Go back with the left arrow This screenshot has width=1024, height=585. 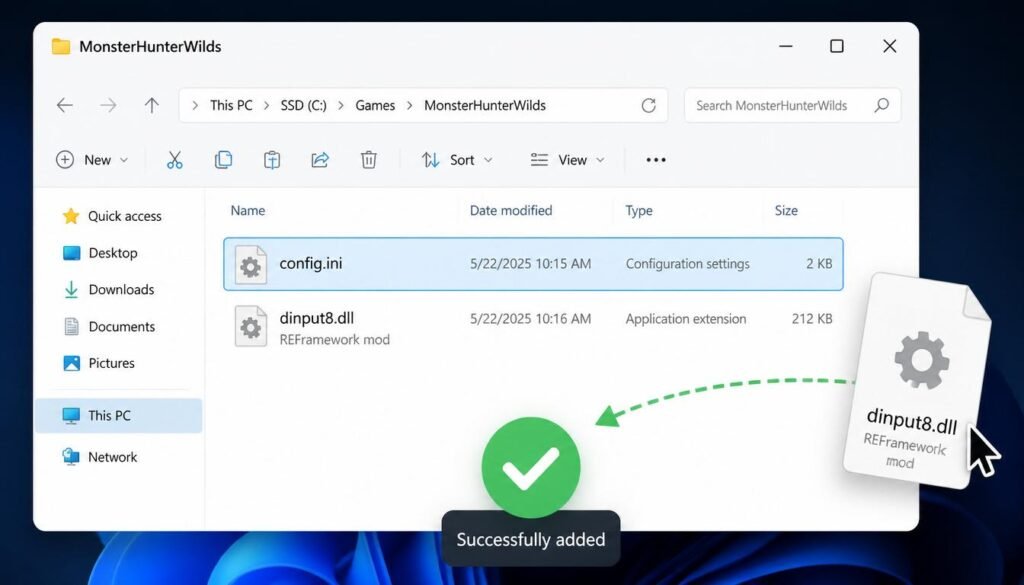pyautogui.click(x=65, y=105)
